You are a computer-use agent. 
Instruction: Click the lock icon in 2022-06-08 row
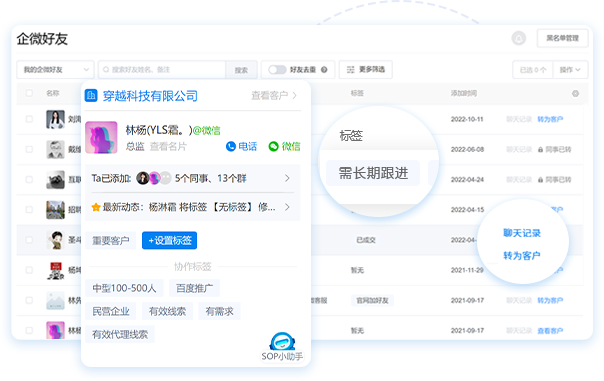[540, 149]
